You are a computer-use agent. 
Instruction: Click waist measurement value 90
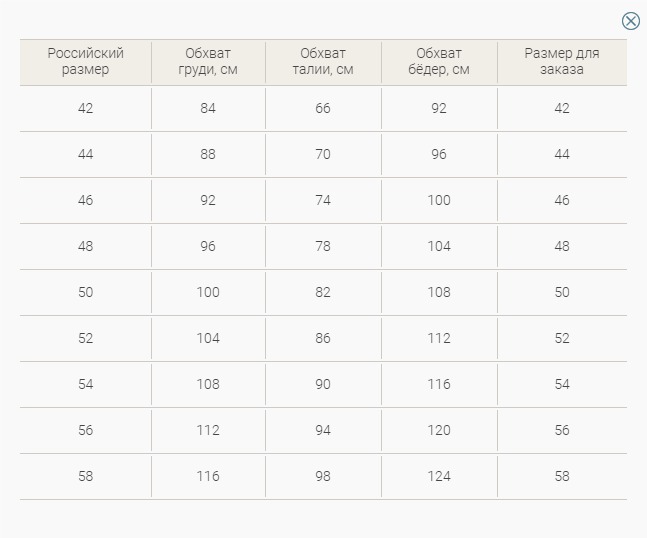tap(323, 384)
